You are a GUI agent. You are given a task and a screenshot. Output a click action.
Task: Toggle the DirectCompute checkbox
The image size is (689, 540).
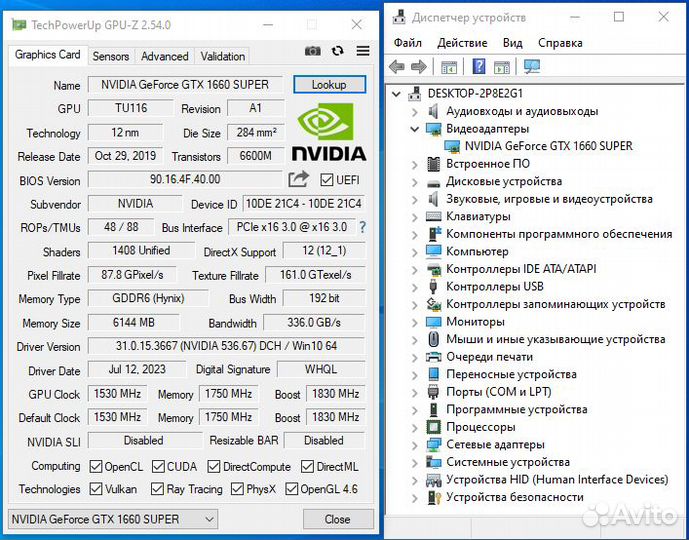coord(214,466)
